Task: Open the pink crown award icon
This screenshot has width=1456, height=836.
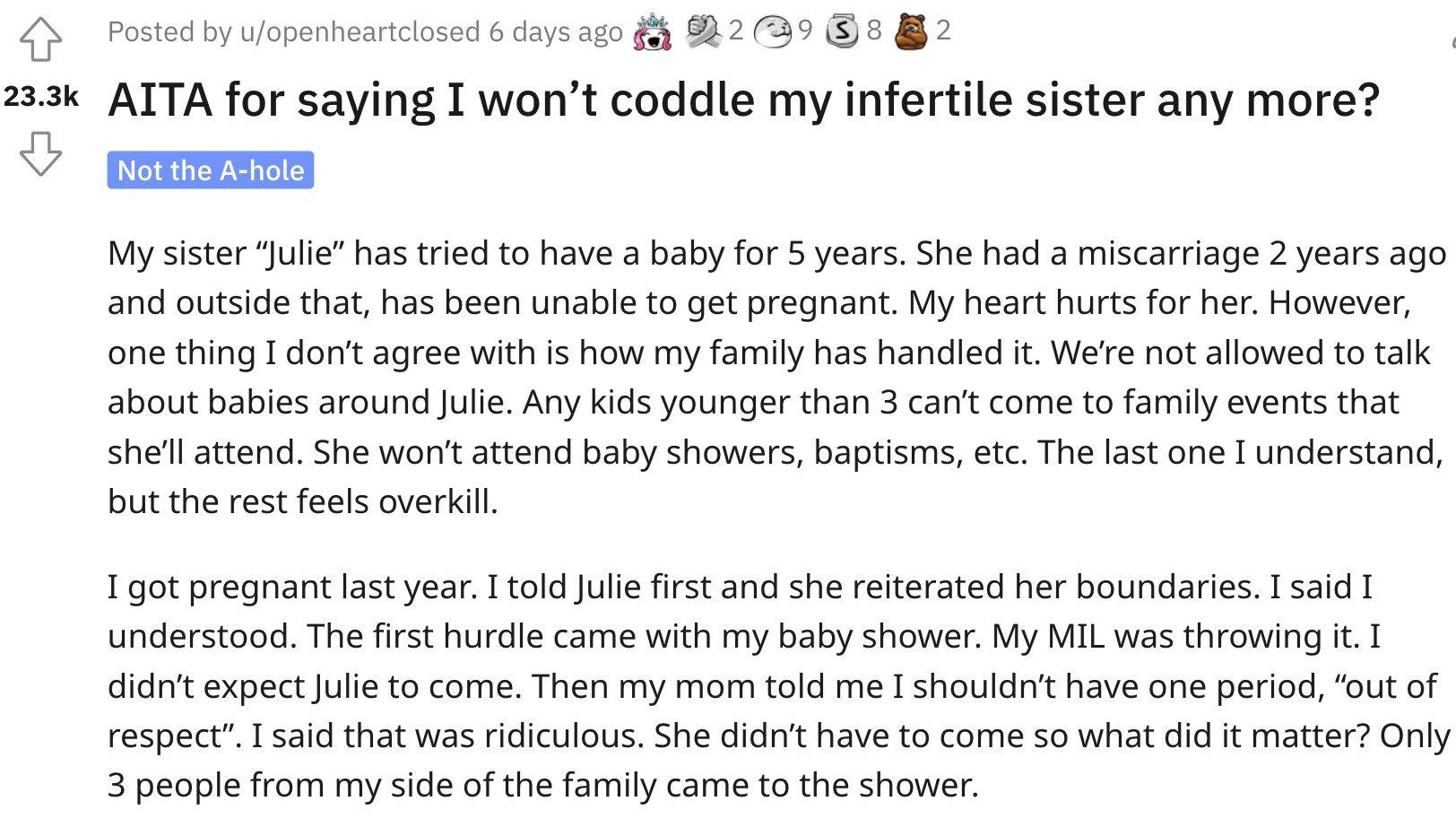Action: click(x=653, y=32)
